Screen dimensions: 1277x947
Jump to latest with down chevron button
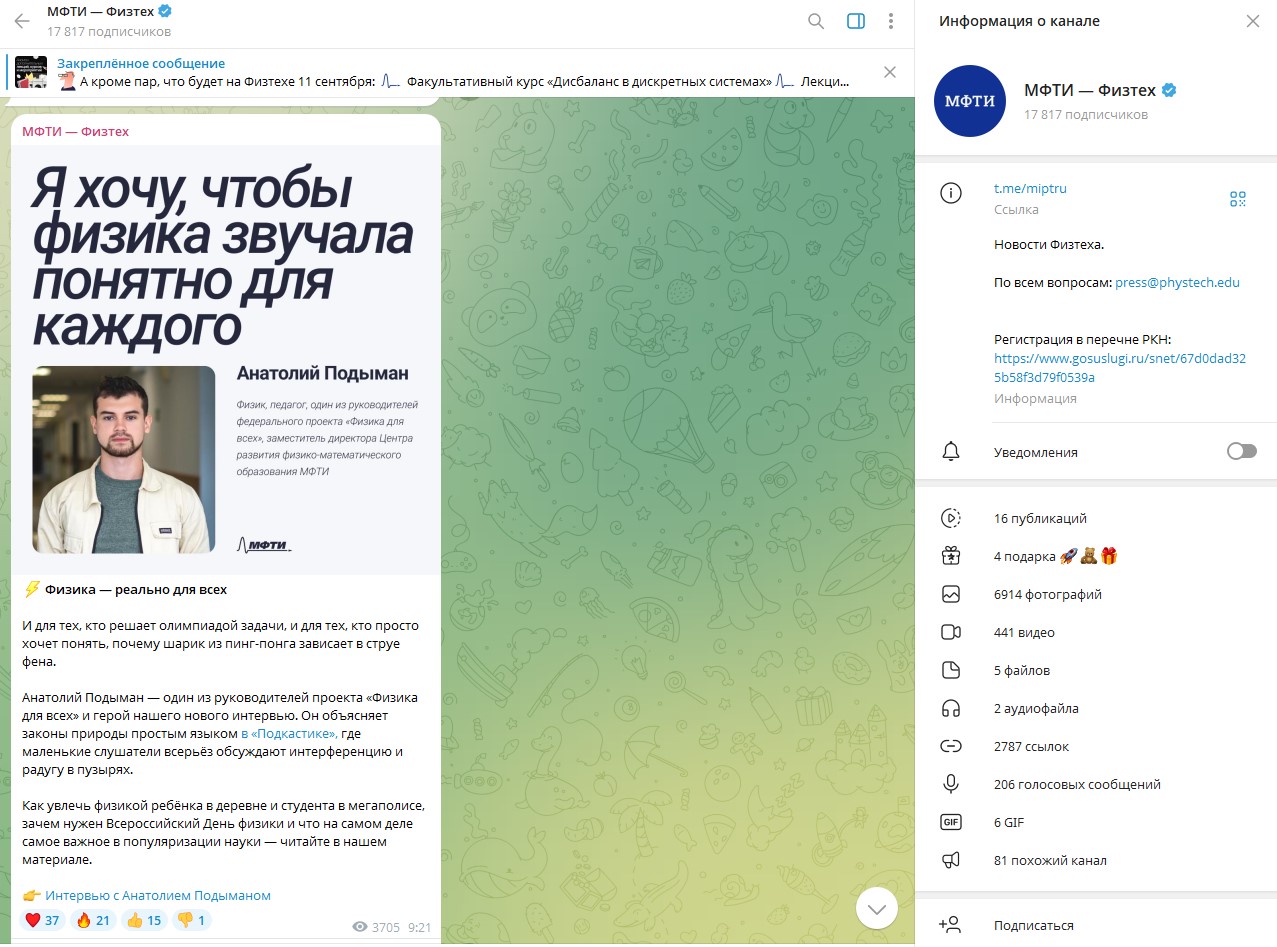pyautogui.click(x=877, y=909)
